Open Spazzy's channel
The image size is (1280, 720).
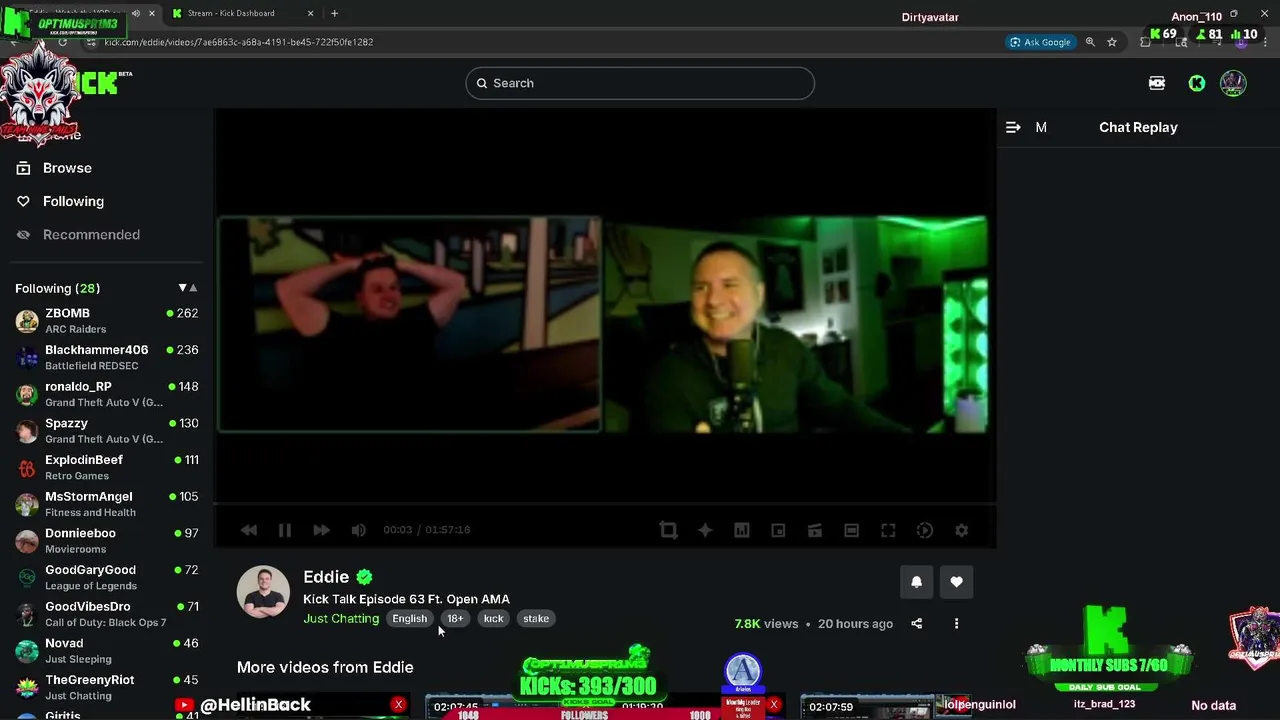coord(106,430)
